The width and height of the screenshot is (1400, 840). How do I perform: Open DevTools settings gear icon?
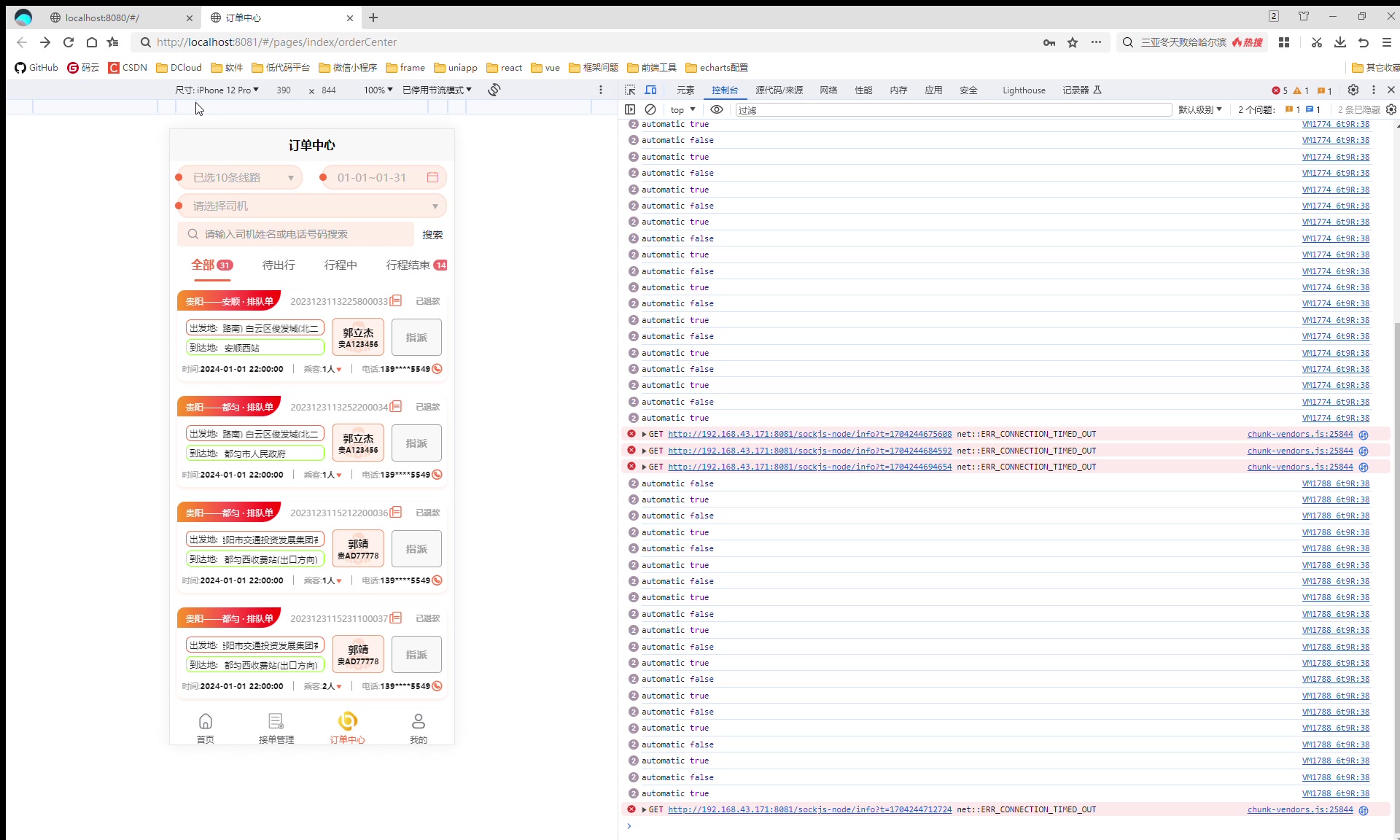(1353, 90)
